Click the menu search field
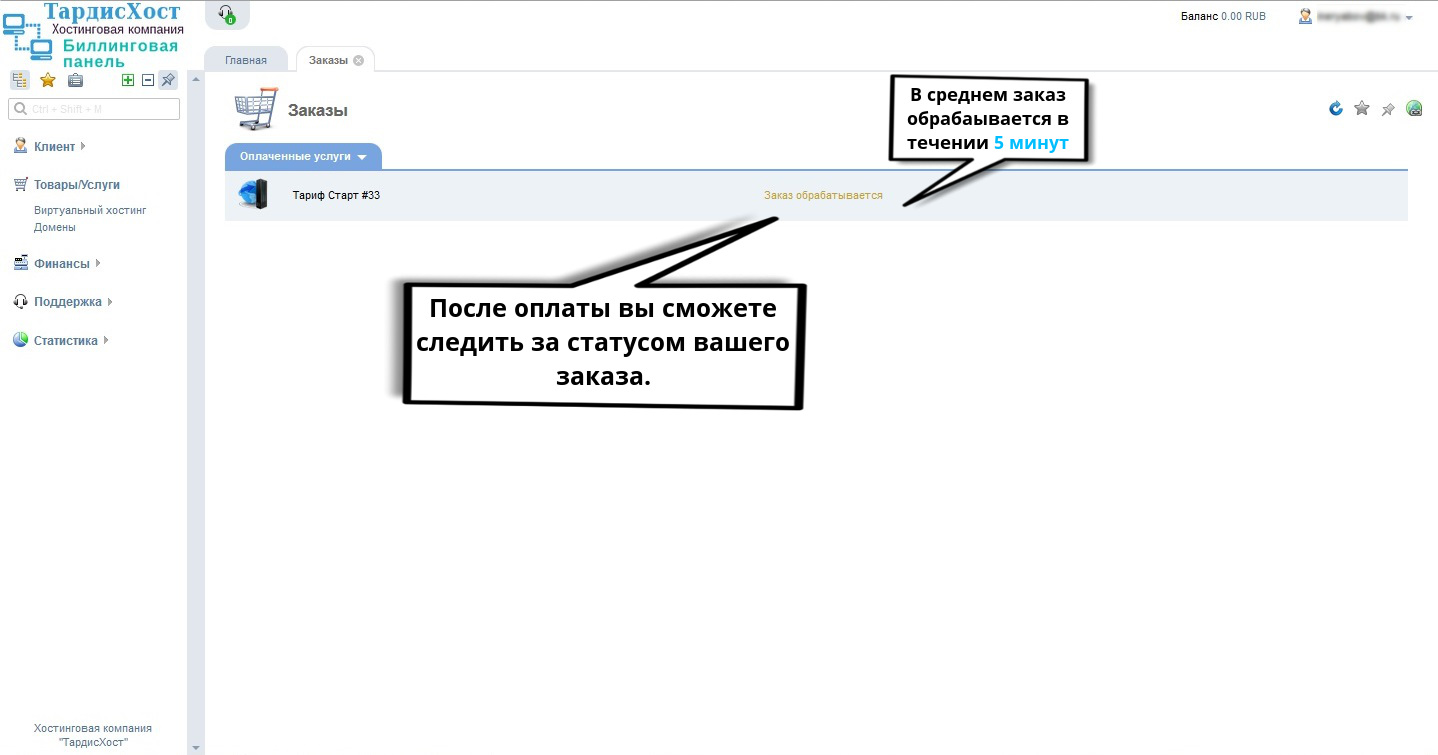 click(x=94, y=108)
